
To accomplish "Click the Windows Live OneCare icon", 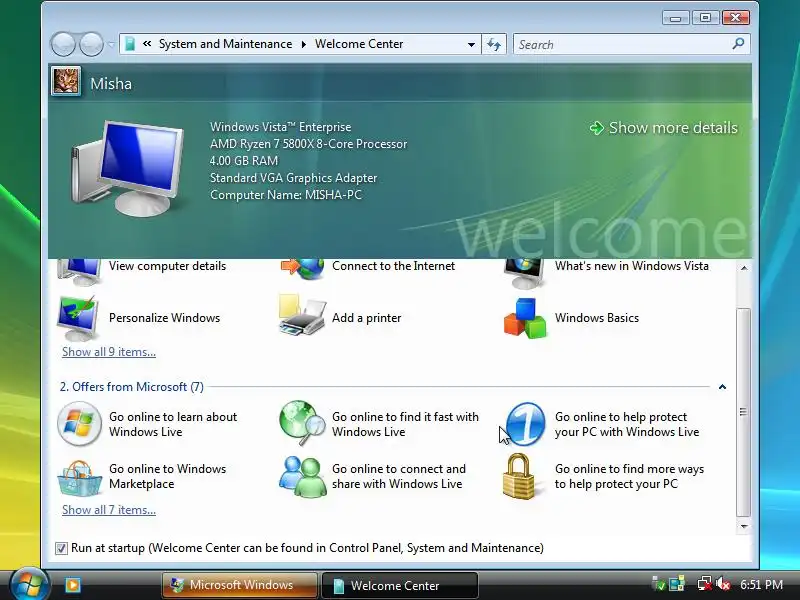I will (526, 423).
